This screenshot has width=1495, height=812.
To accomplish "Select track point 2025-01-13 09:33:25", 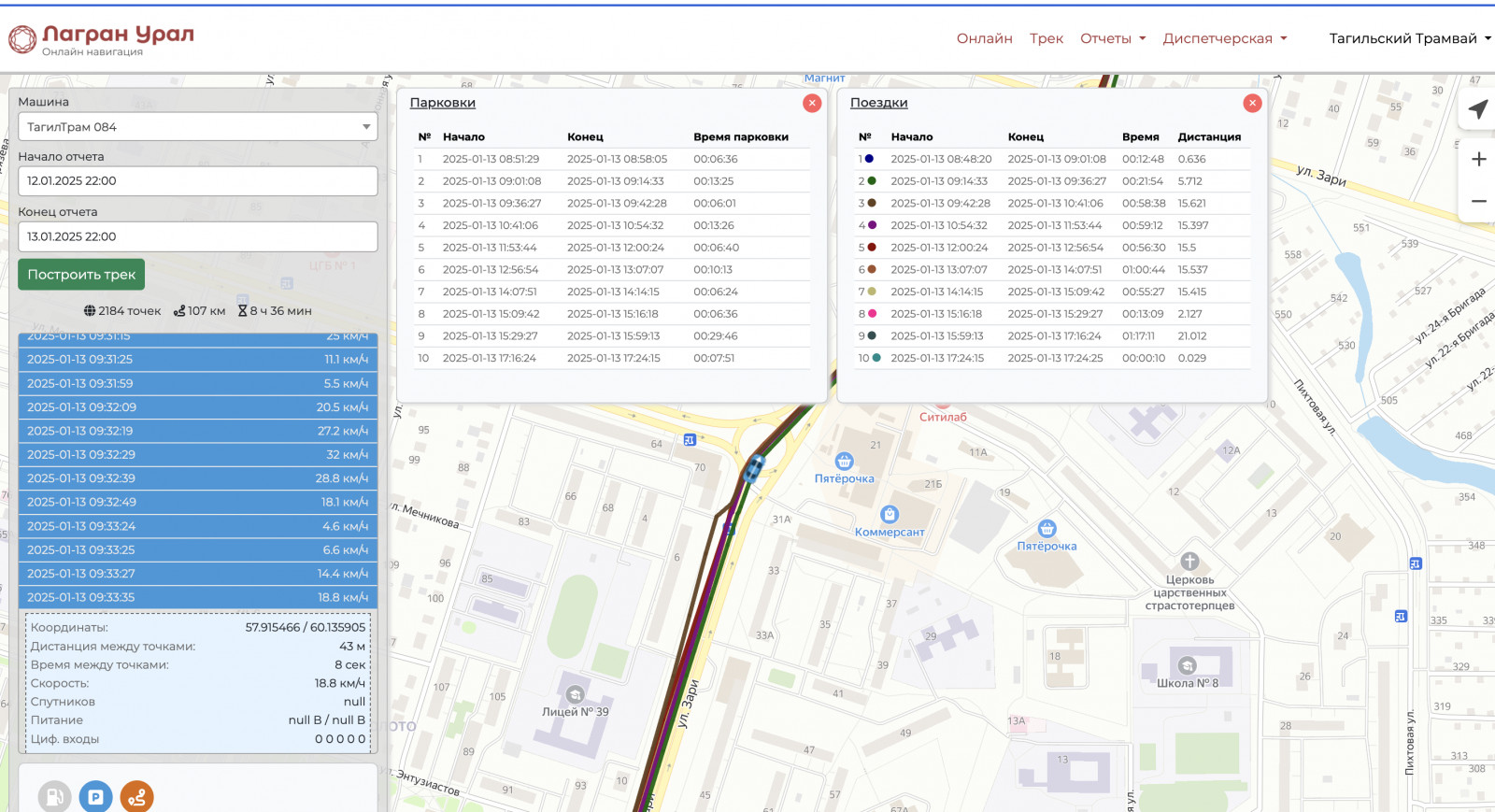I will click(x=198, y=550).
